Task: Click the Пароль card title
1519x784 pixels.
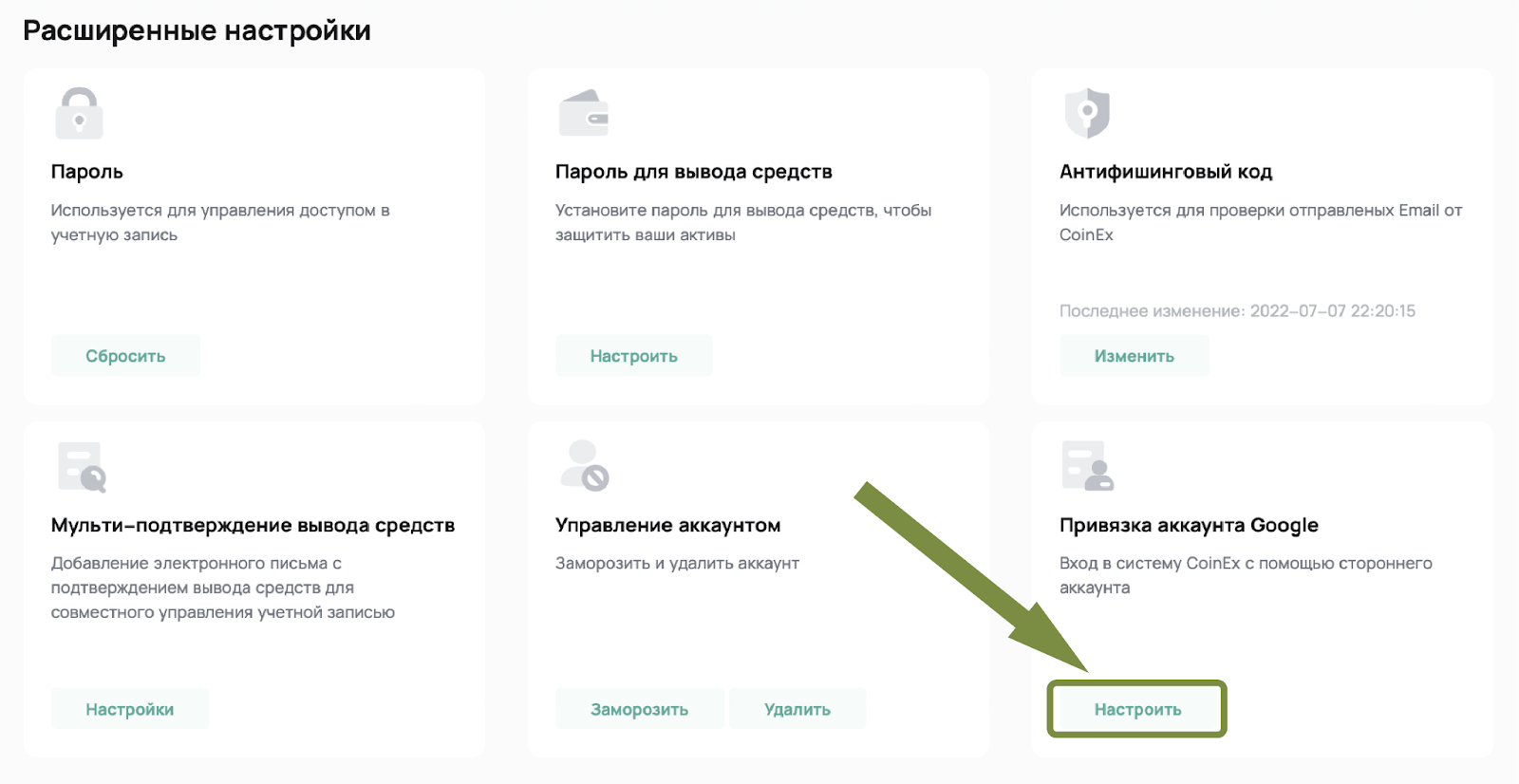Action: (x=86, y=172)
